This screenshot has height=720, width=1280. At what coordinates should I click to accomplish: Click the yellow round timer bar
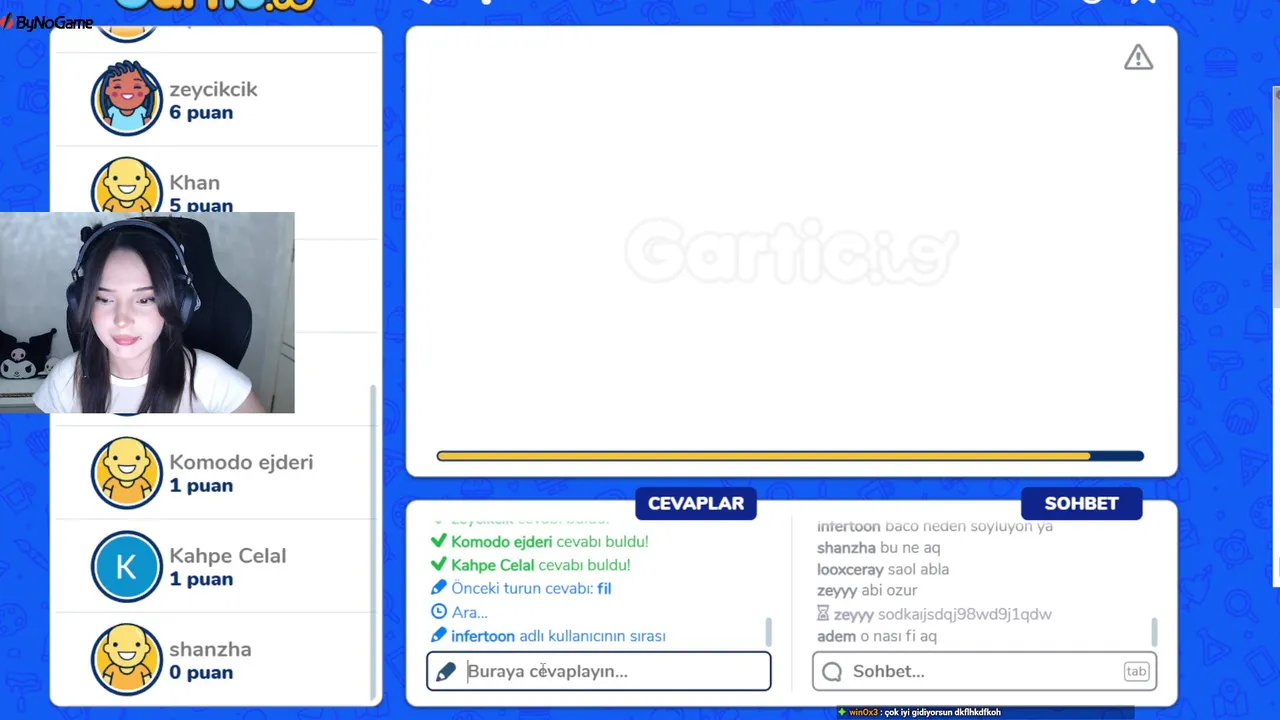coord(790,456)
